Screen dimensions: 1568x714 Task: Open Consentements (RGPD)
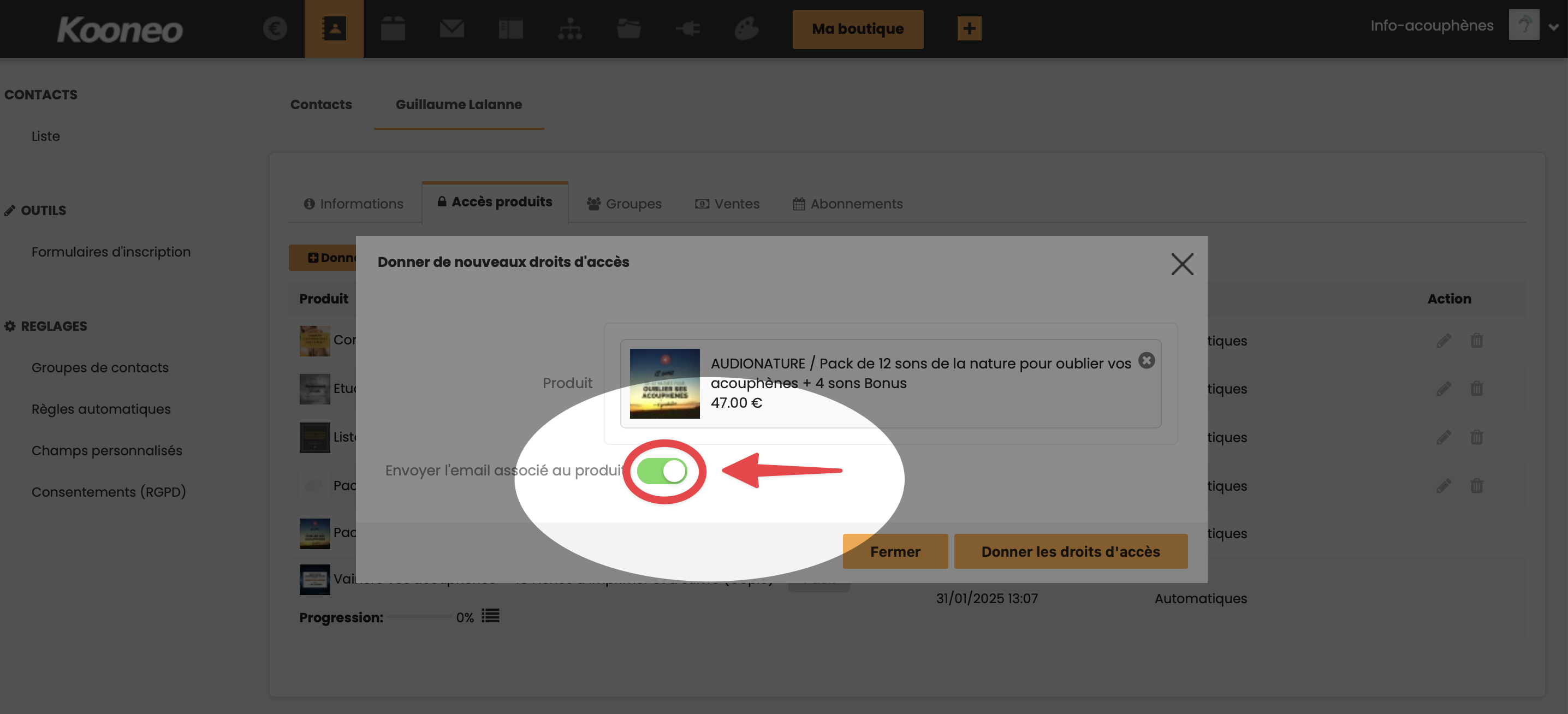(x=108, y=491)
